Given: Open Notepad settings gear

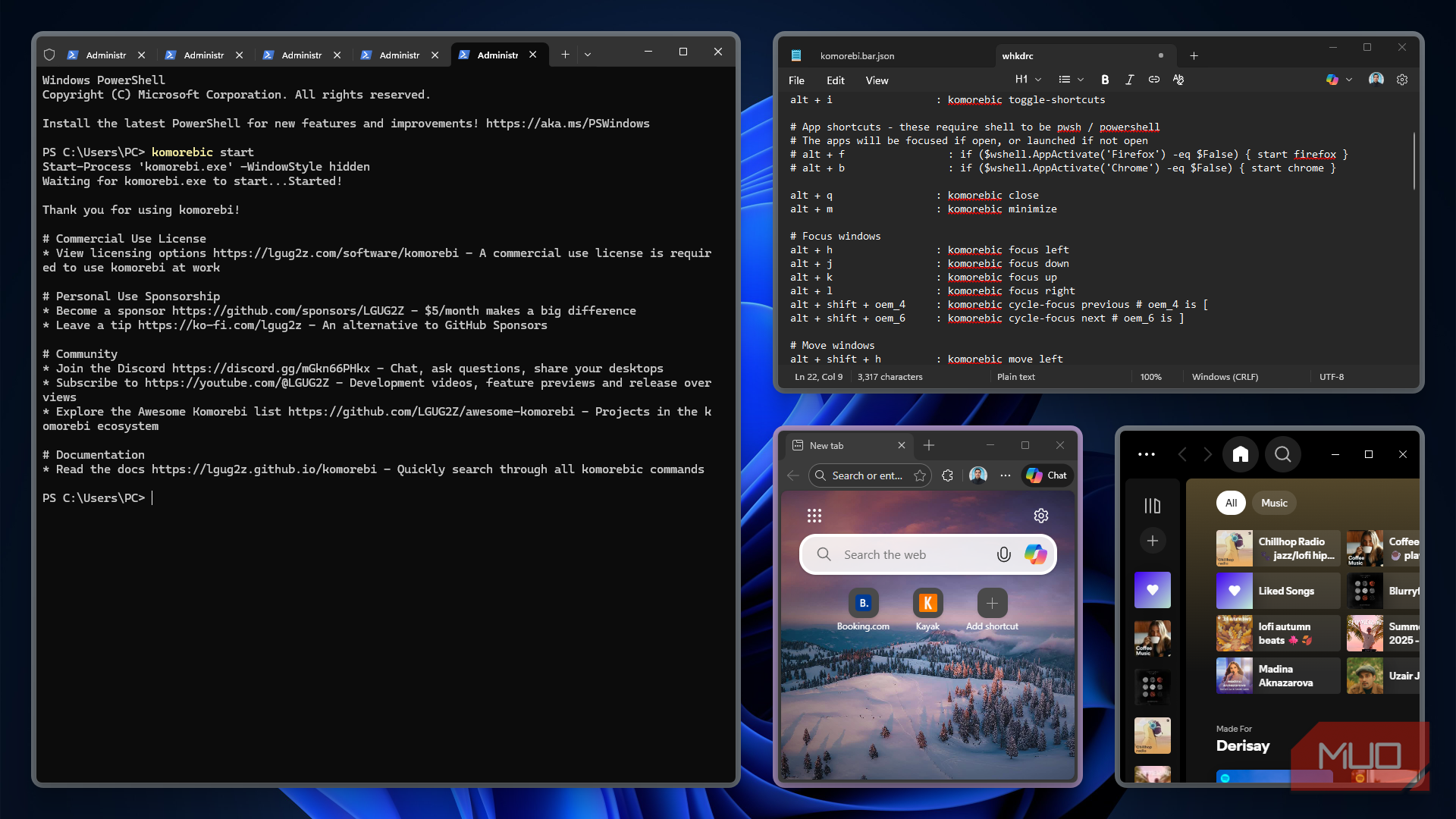Looking at the screenshot, I should pyautogui.click(x=1402, y=80).
